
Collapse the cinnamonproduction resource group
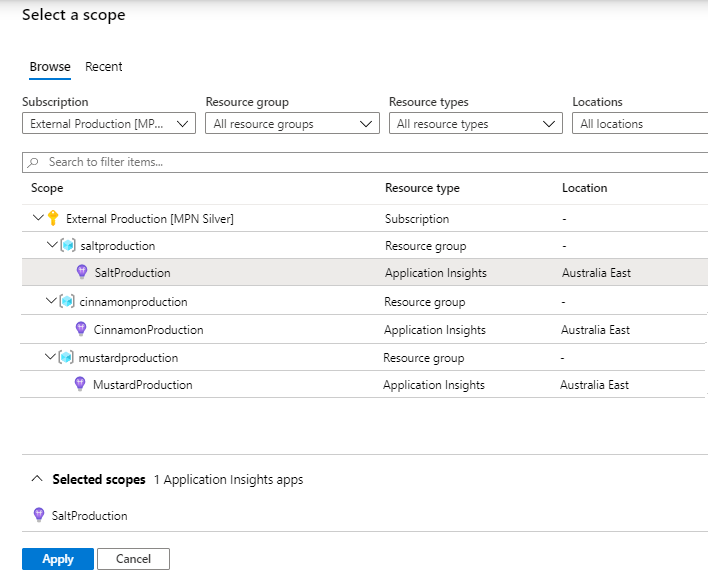click(x=51, y=301)
